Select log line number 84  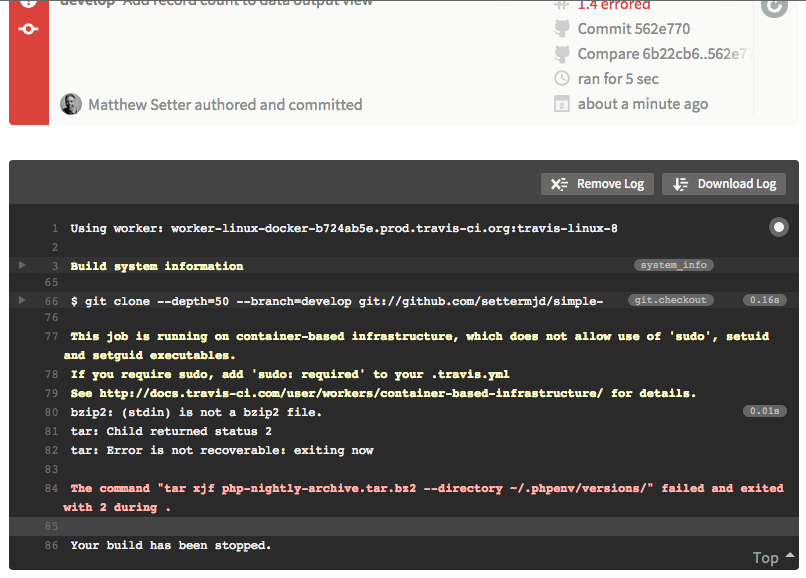[x=51, y=489]
